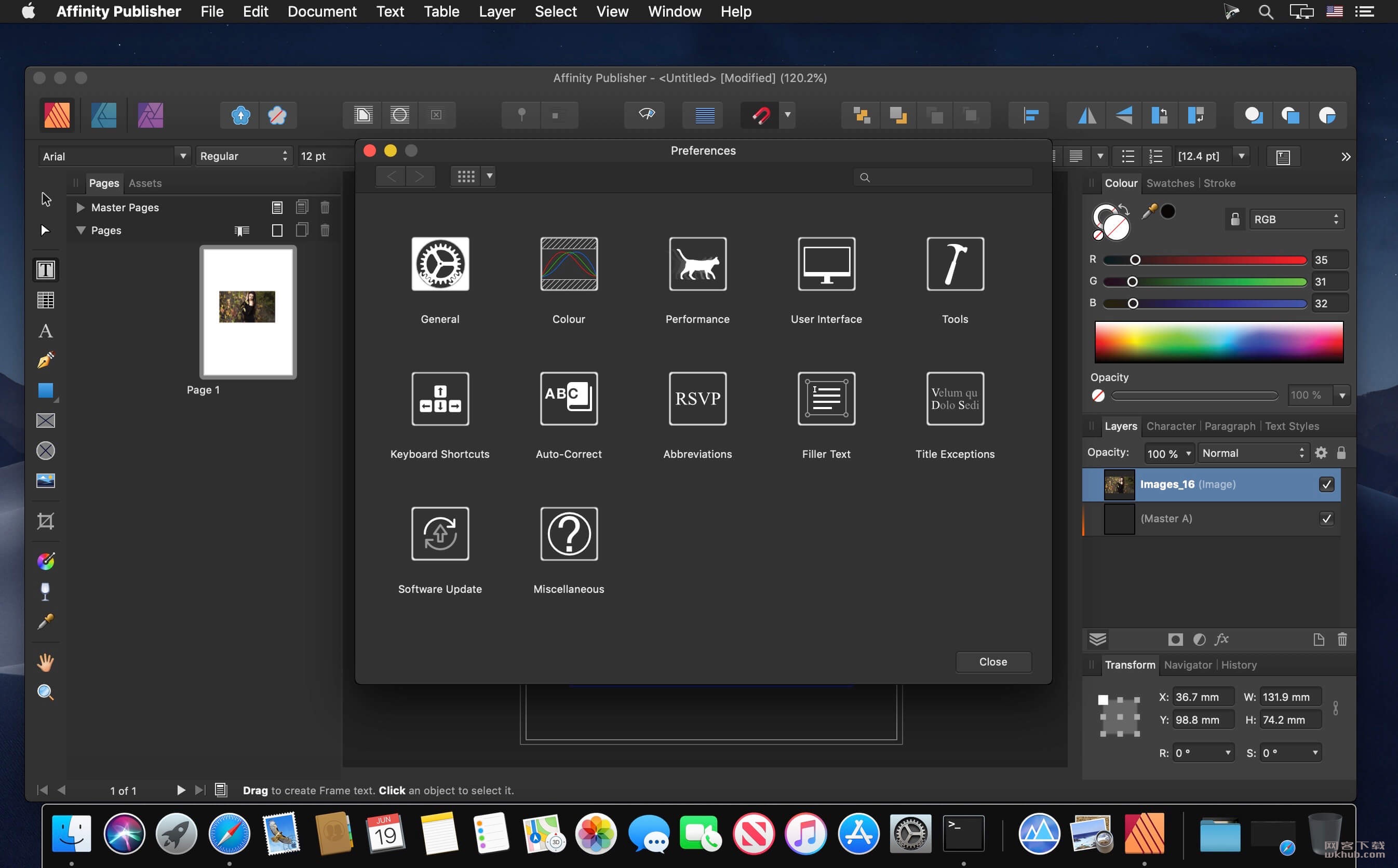
Task: Collapse the Pages section
Action: pos(80,230)
